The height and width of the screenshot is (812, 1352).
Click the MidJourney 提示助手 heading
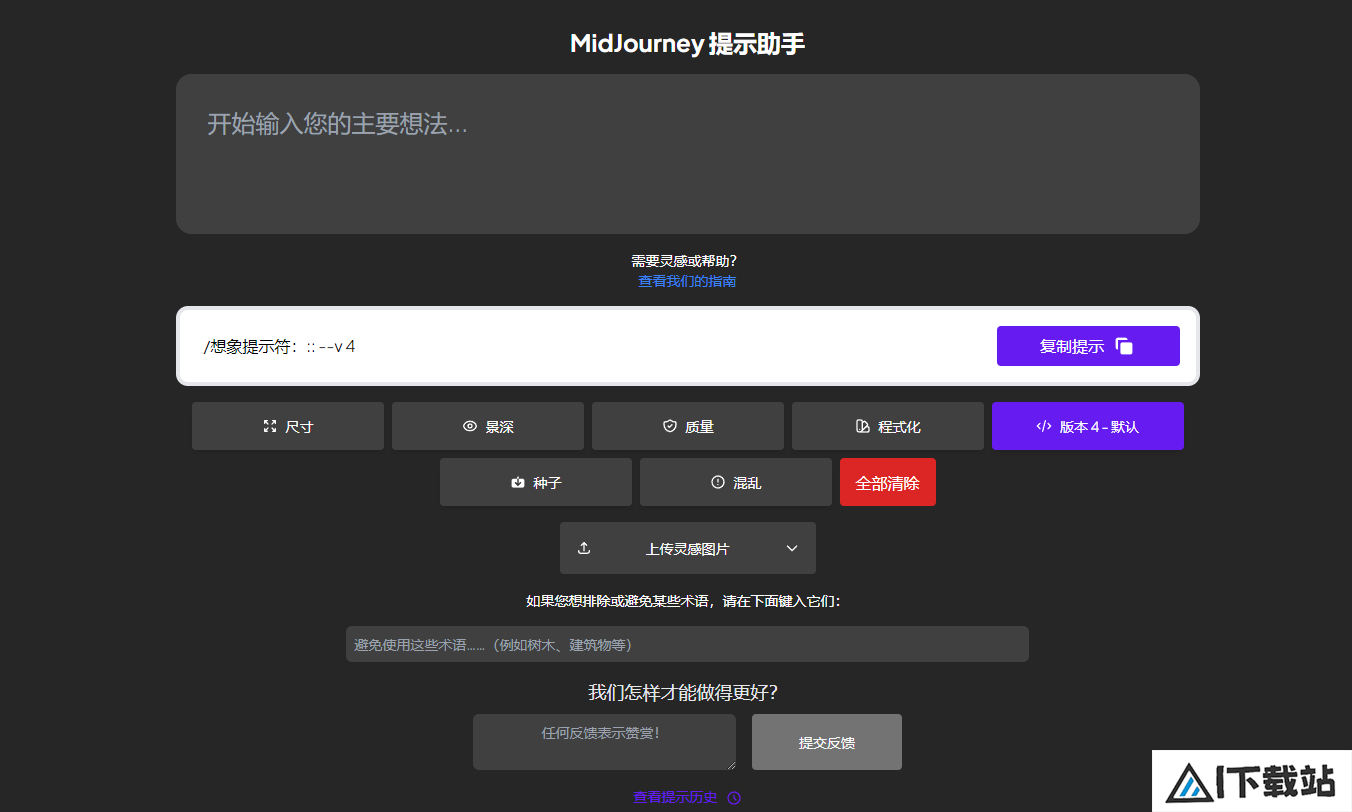[x=688, y=44]
